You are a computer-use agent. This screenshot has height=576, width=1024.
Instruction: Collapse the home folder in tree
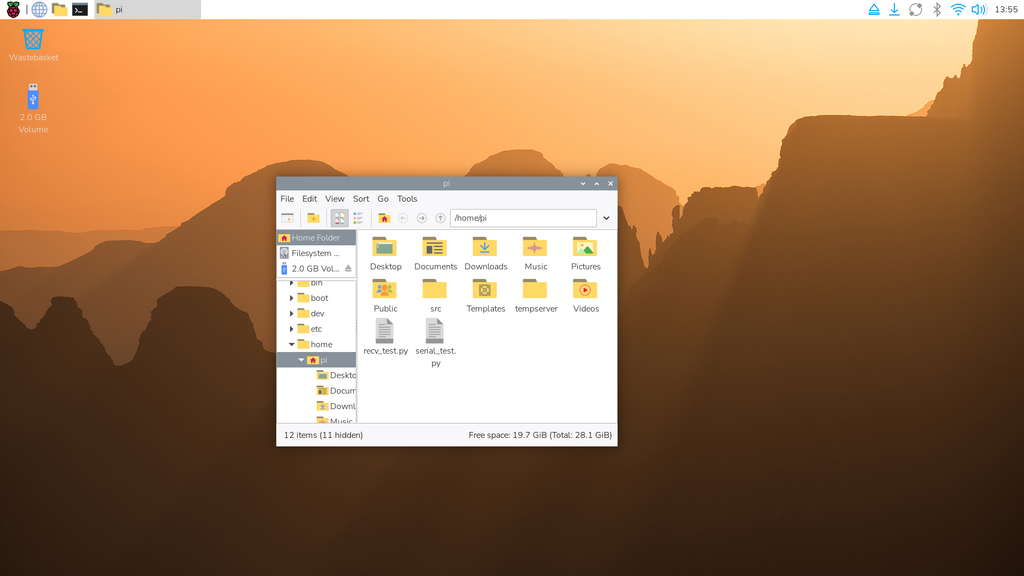click(291, 344)
